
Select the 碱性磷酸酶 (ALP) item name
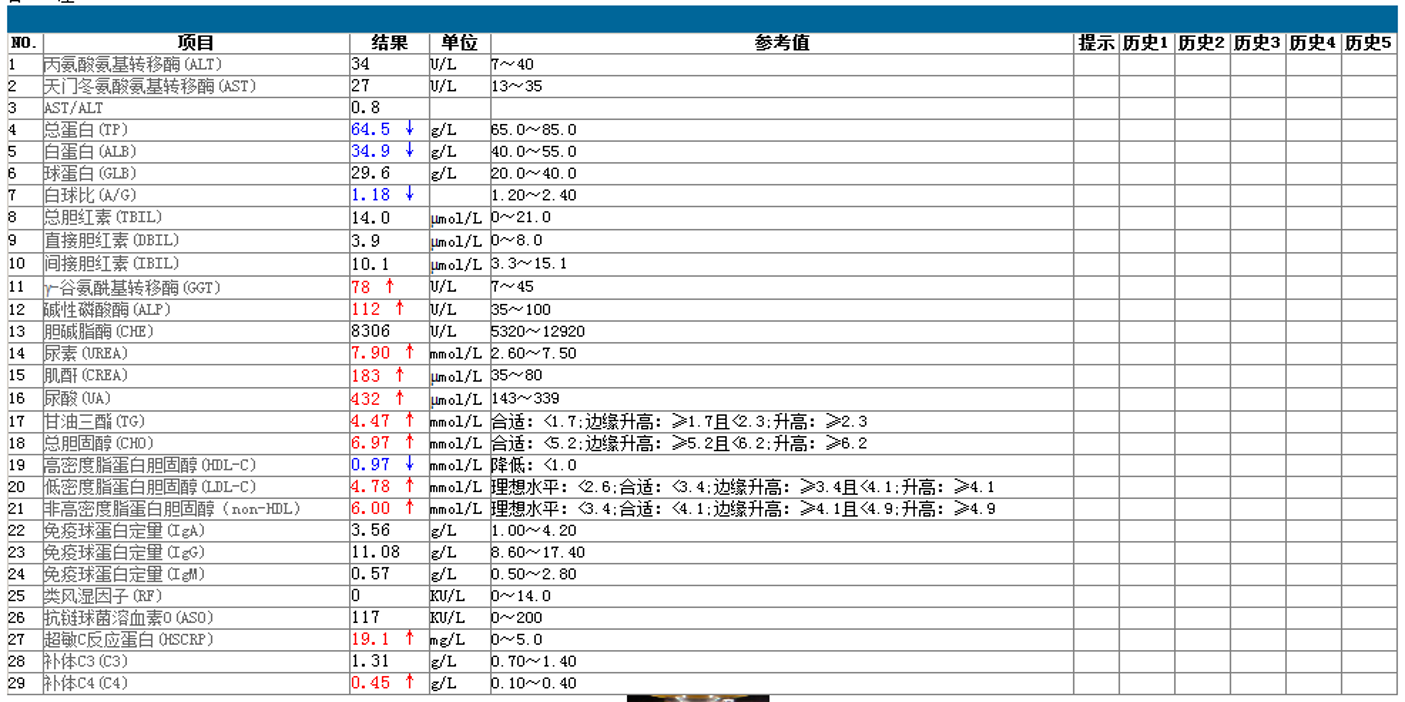[107, 309]
